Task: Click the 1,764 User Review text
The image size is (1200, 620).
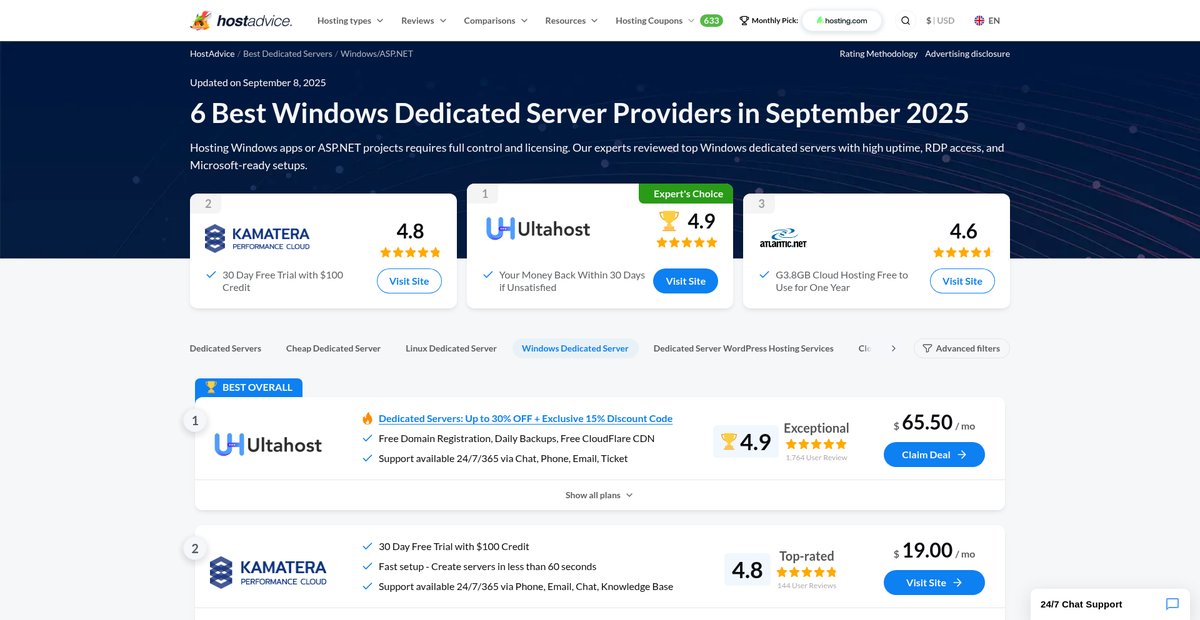Action: tap(816, 457)
